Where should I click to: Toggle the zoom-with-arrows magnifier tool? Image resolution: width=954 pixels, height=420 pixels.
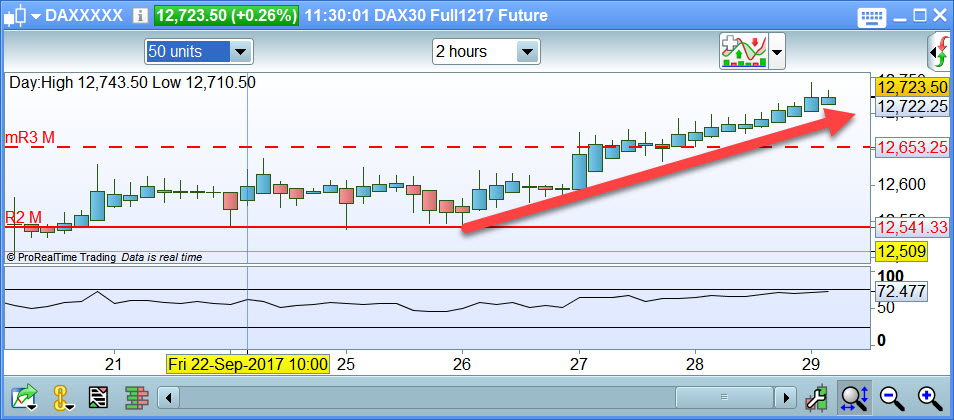[x=855, y=397]
